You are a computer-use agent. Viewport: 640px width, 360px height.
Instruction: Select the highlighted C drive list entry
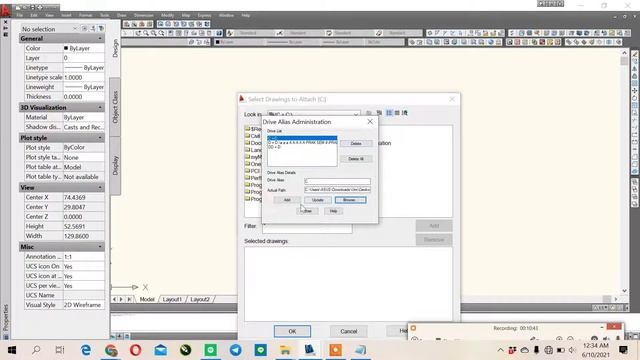point(302,138)
